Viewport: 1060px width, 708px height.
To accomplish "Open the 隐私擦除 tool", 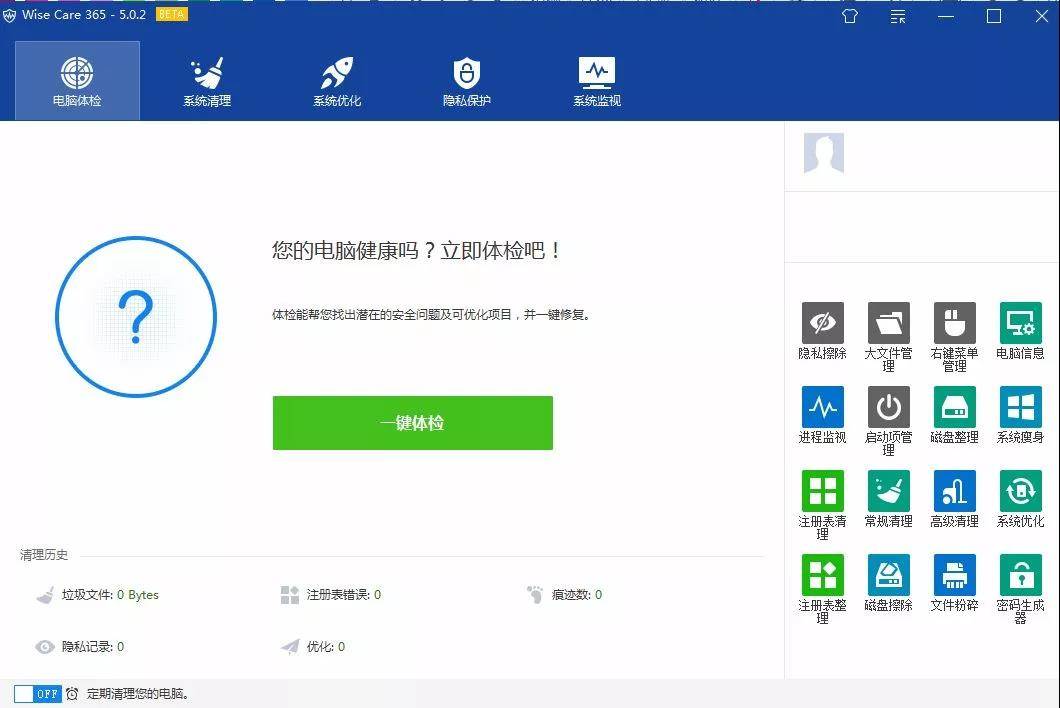I will (x=822, y=331).
